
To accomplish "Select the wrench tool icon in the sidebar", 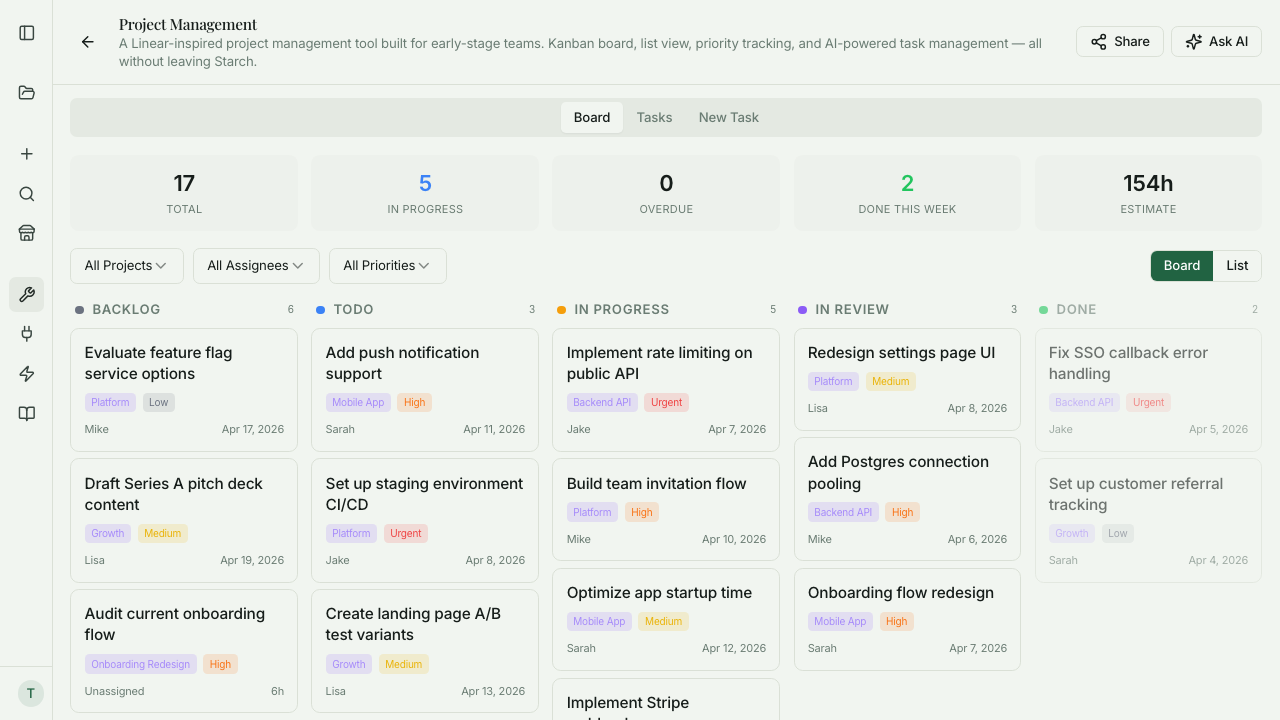I will coord(26,294).
